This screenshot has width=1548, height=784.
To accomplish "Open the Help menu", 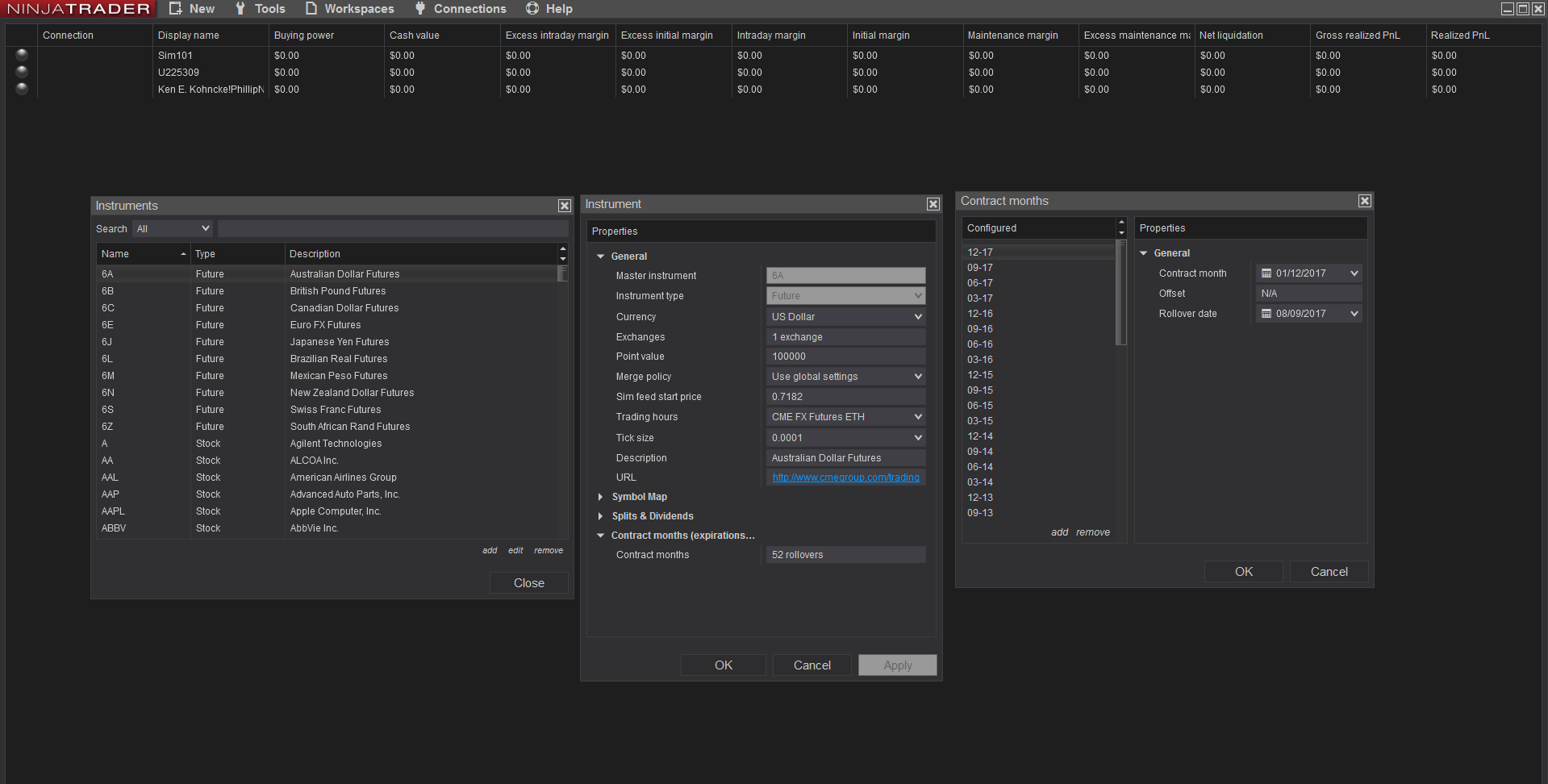I will [x=549, y=9].
